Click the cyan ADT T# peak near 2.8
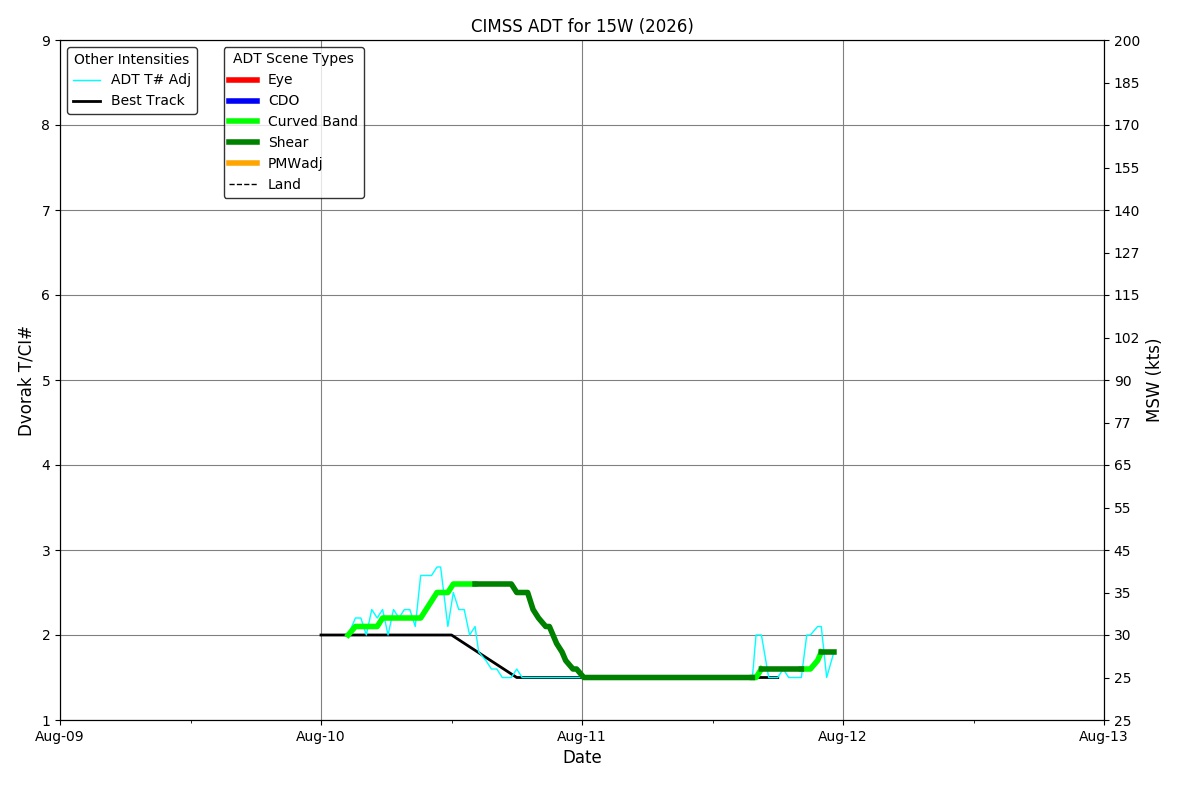 pyautogui.click(x=438, y=567)
